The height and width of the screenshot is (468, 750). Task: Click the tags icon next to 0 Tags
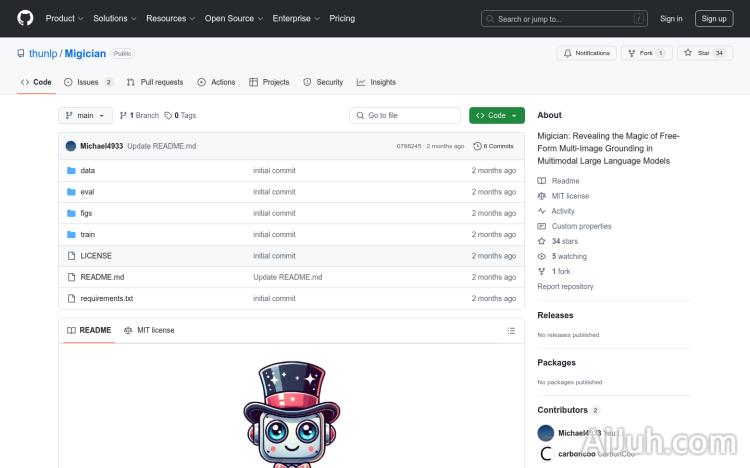168,116
